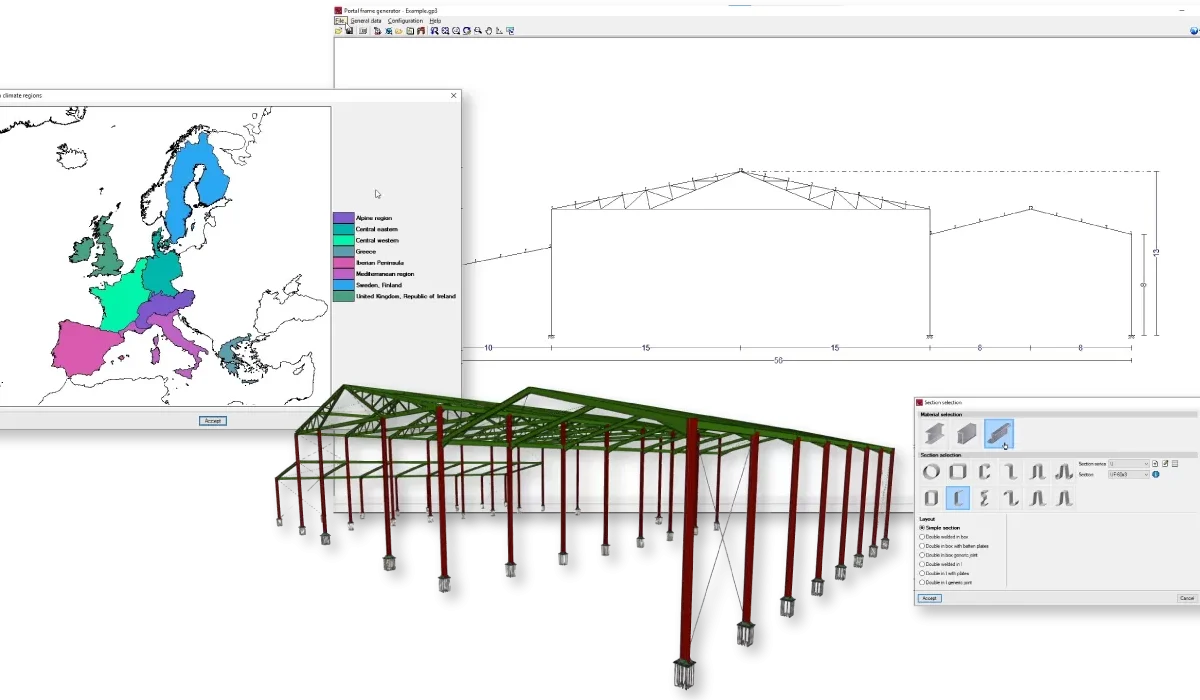Select the square hollow section shape
The width and height of the screenshot is (1200, 700).
(x=957, y=472)
